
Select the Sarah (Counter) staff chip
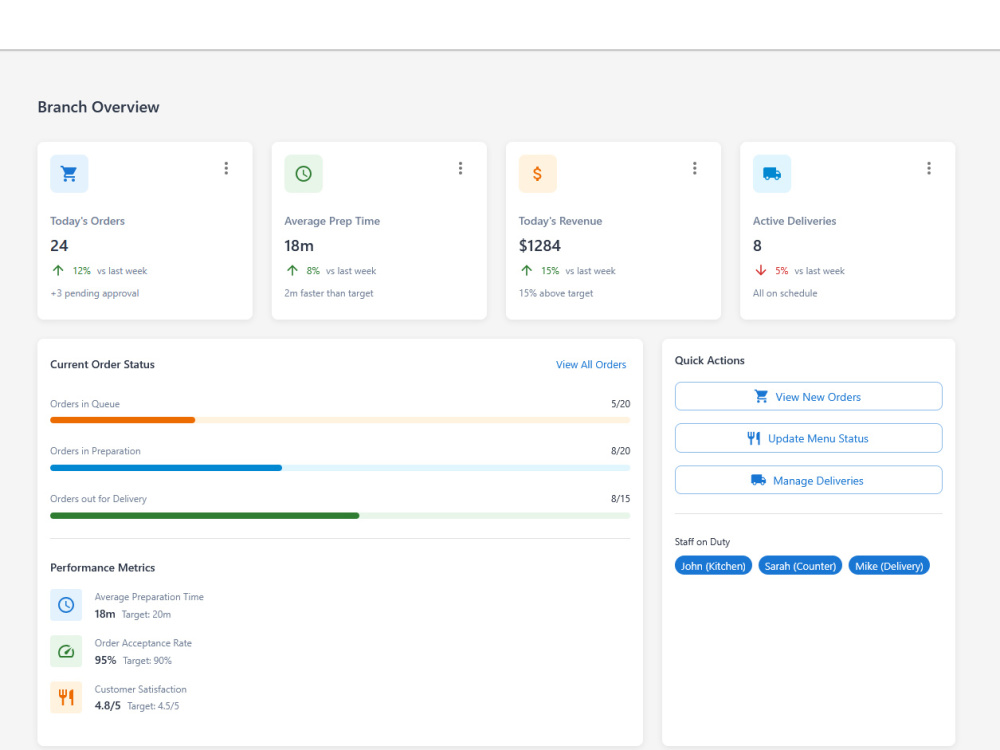coord(800,566)
